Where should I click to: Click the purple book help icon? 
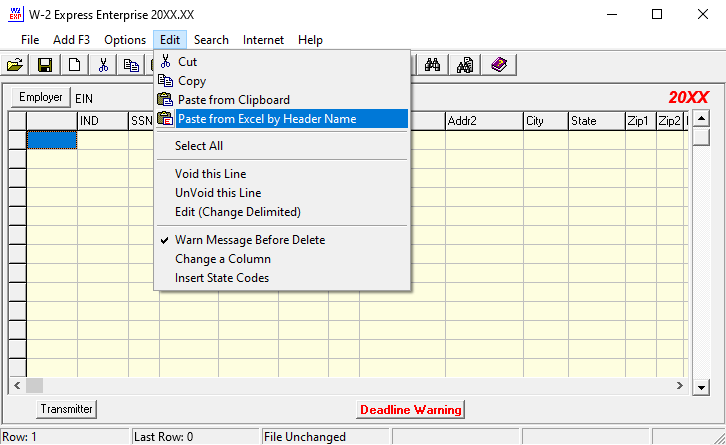(498, 65)
